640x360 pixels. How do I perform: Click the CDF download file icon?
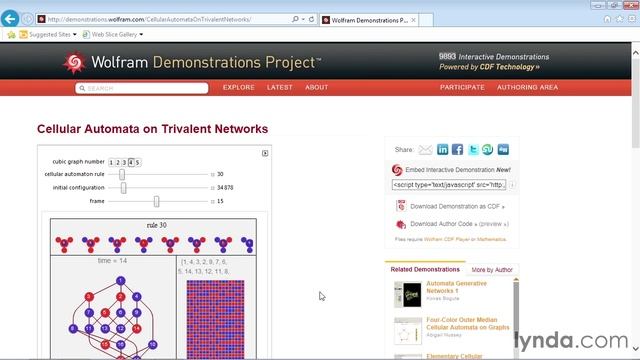click(401, 206)
